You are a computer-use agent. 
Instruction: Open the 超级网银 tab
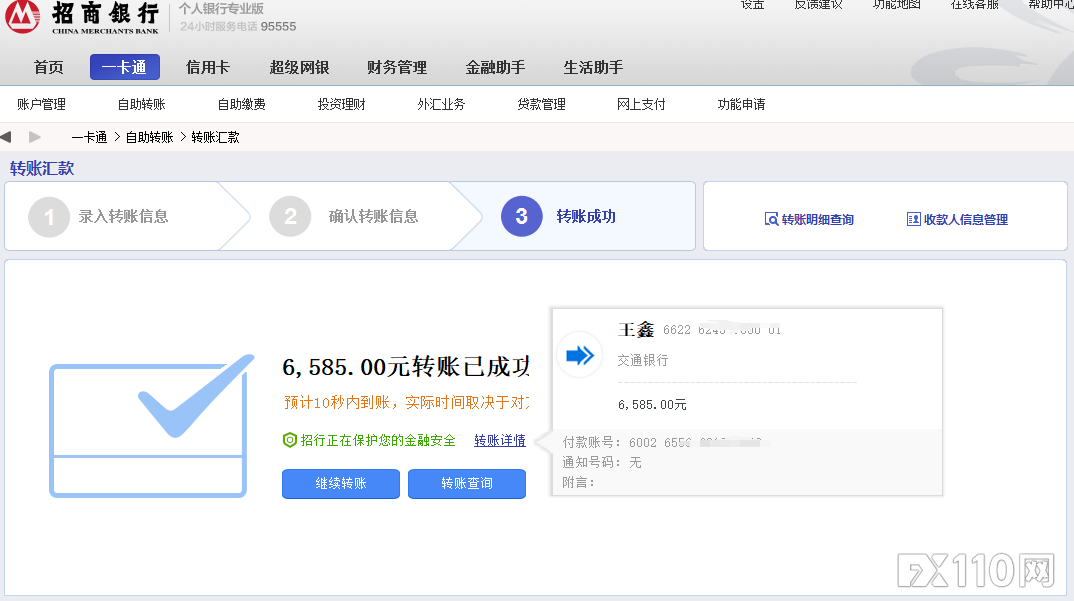point(299,67)
